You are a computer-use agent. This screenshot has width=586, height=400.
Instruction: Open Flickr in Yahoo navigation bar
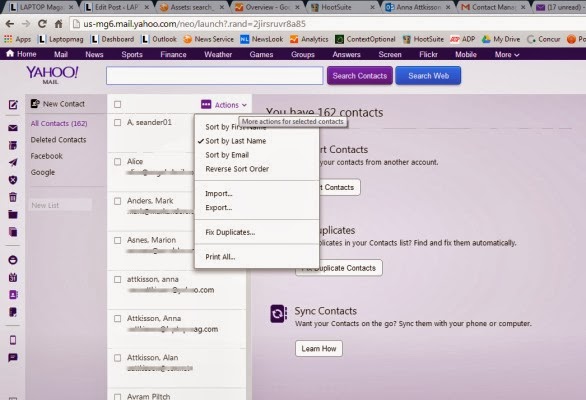click(x=428, y=55)
